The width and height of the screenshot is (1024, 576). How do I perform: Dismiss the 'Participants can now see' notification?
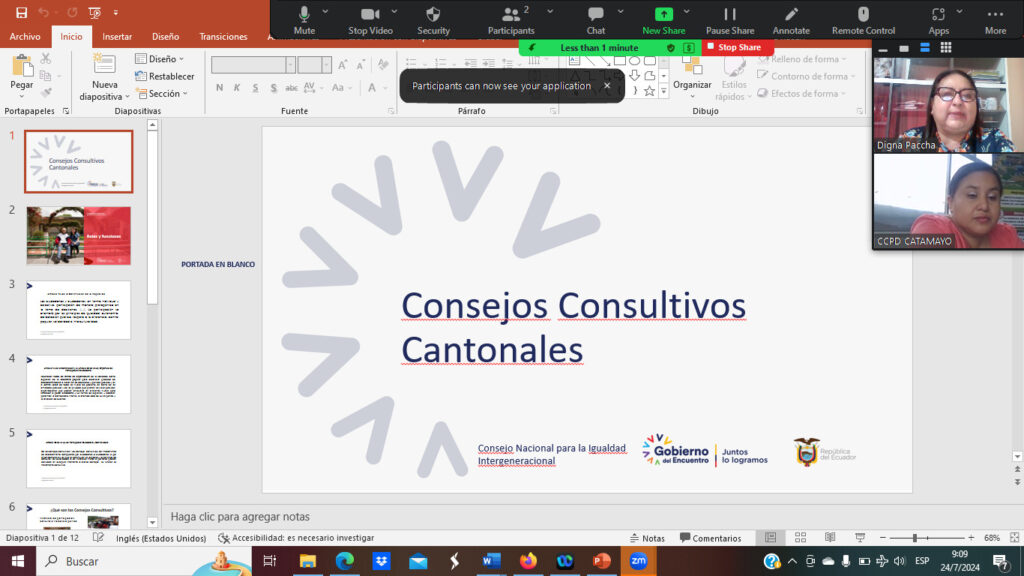(607, 86)
